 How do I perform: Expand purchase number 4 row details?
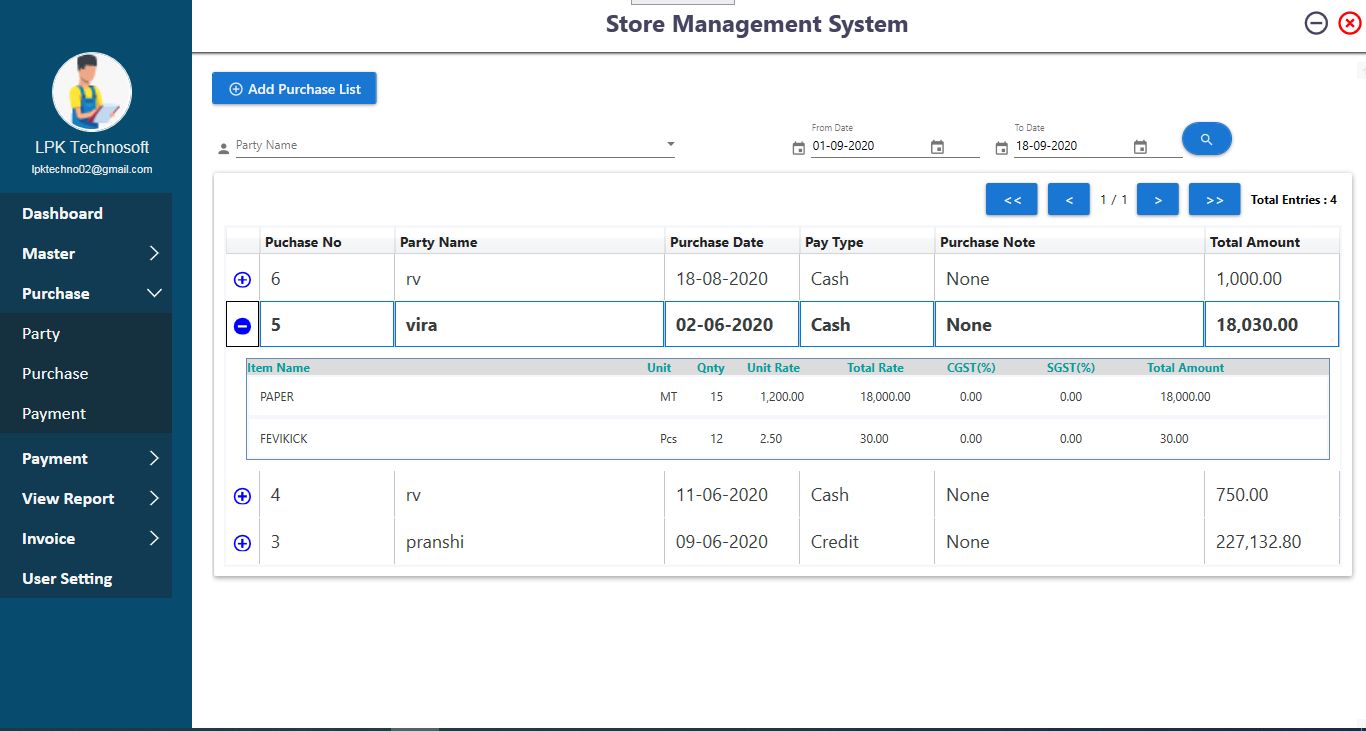(242, 496)
